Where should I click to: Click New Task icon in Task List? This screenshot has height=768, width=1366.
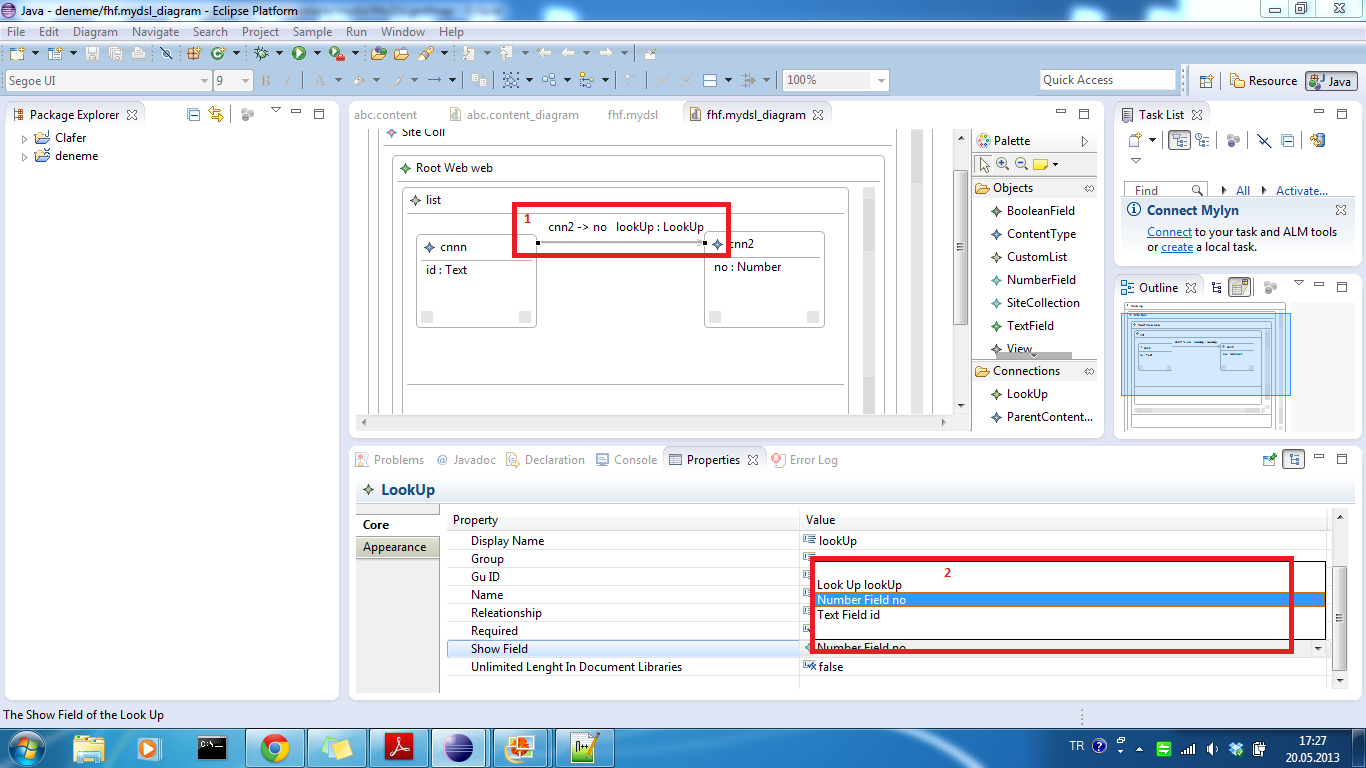(1135, 141)
